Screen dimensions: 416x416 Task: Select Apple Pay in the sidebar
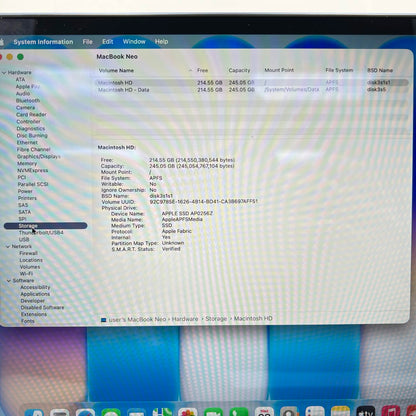[x=28, y=86]
